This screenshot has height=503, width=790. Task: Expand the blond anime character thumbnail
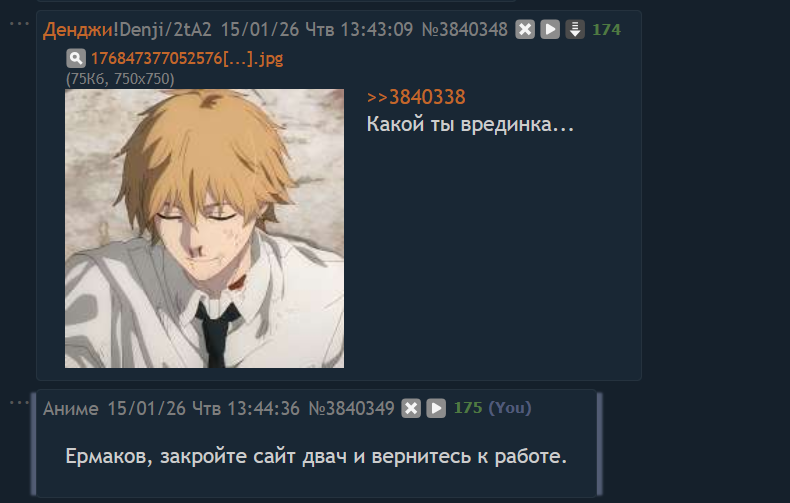205,228
